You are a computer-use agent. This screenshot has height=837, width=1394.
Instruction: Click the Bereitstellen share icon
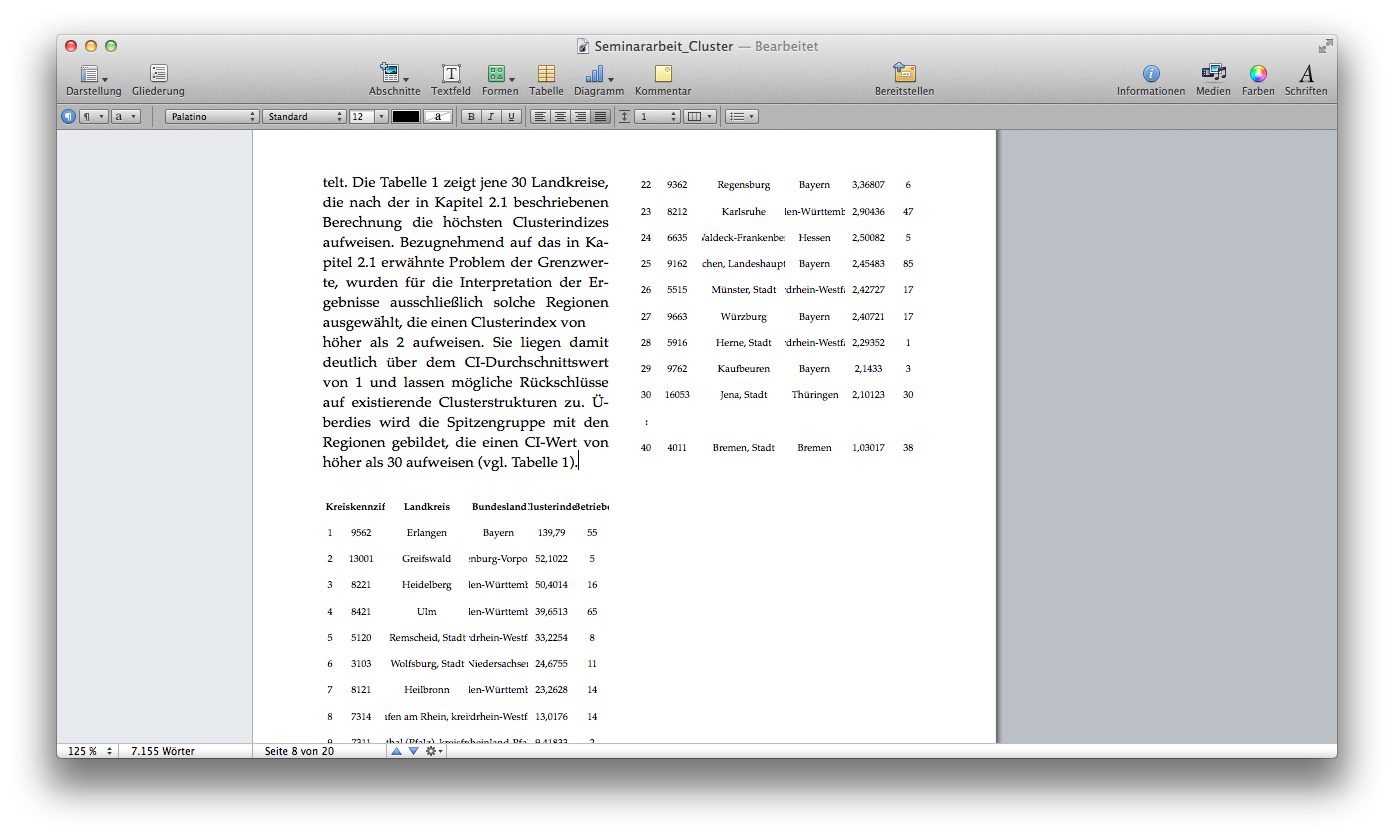(904, 73)
